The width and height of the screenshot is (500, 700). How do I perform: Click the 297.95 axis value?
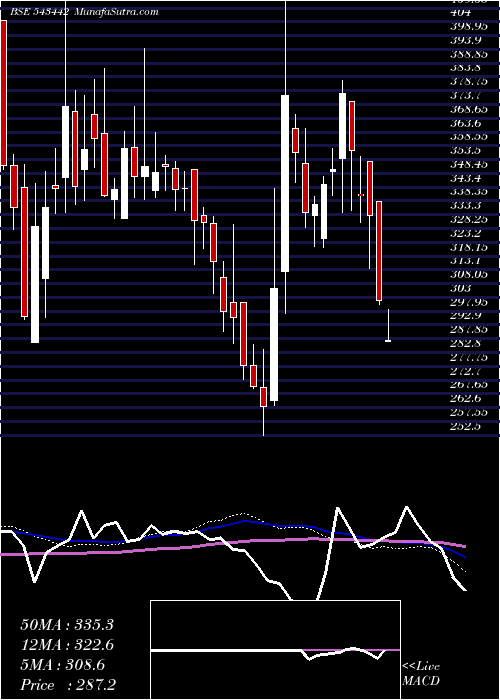click(469, 302)
